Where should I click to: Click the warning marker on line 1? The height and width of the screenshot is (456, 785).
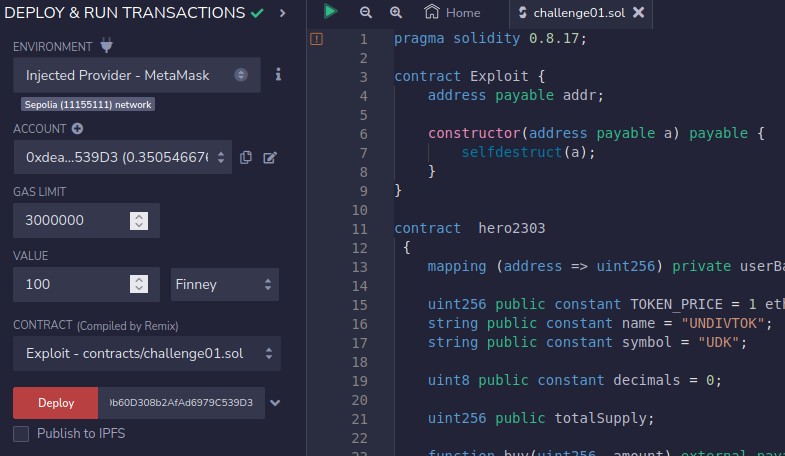pos(316,39)
